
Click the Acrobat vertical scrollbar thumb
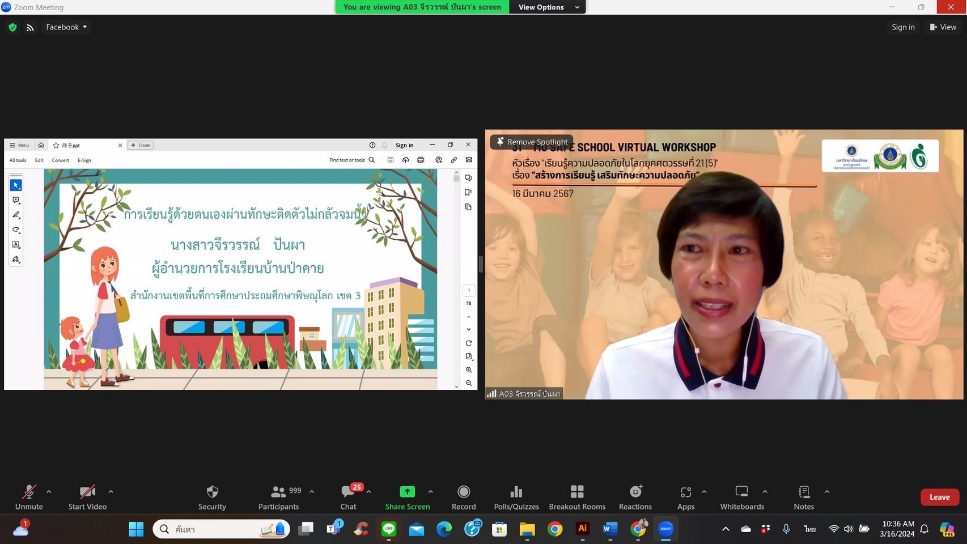coord(456,178)
